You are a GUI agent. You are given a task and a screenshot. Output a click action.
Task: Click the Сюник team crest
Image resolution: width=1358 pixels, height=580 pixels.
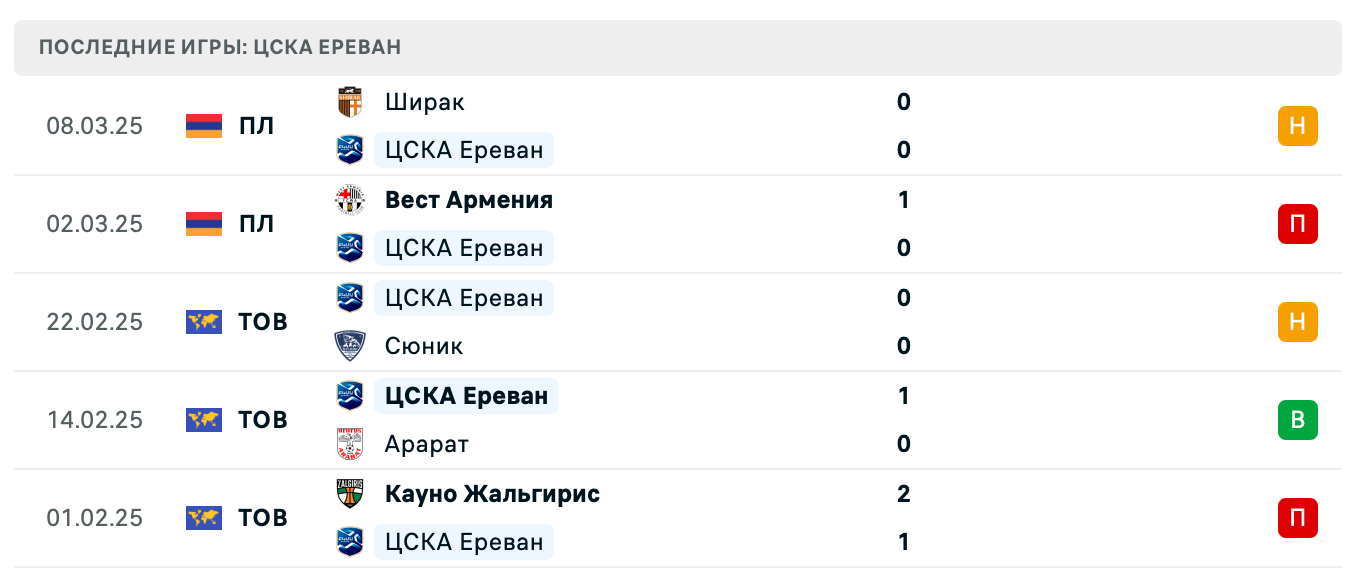pyautogui.click(x=350, y=346)
